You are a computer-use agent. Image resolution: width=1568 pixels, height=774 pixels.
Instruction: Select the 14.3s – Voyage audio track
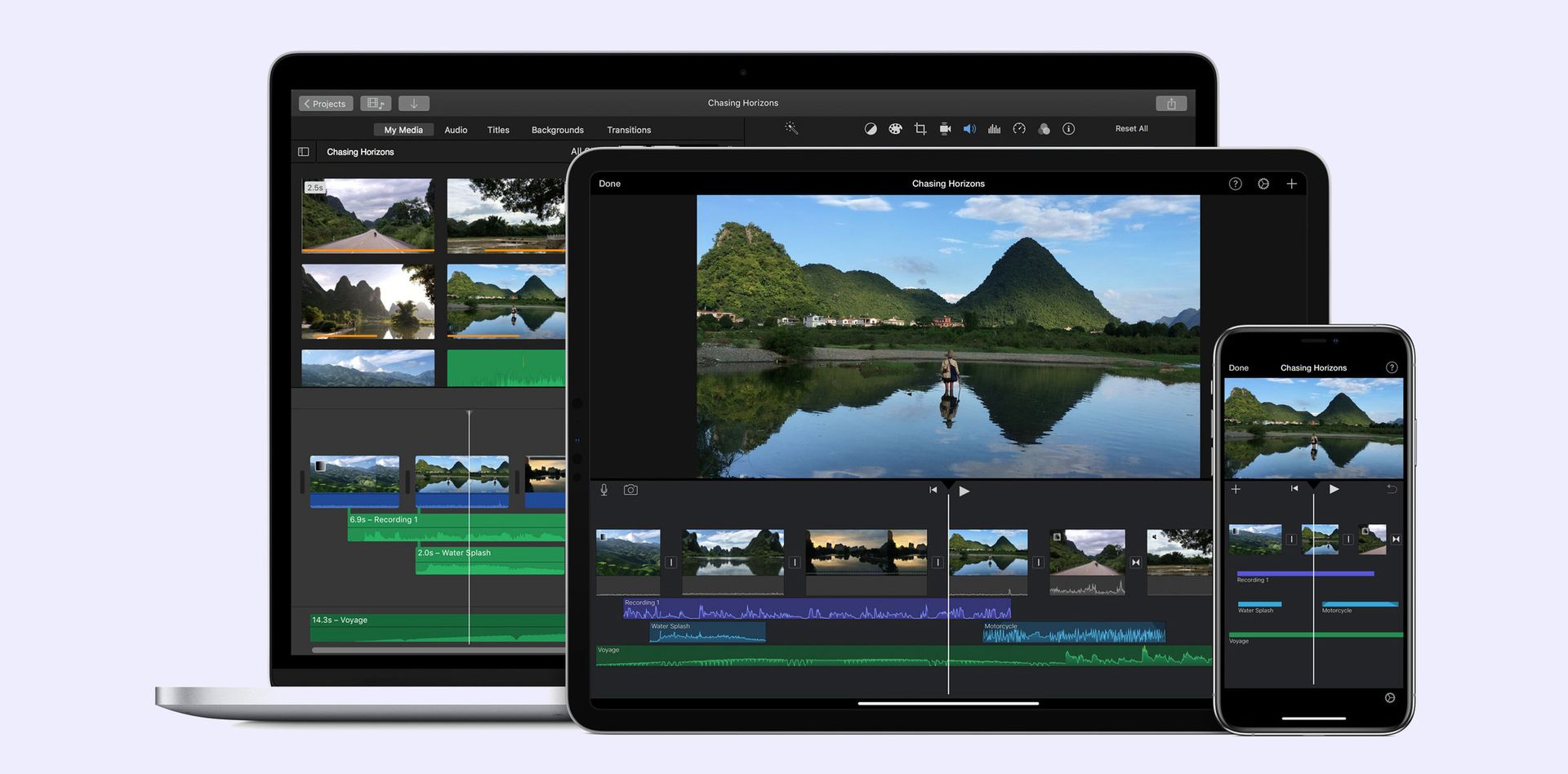pyautogui.click(x=438, y=629)
